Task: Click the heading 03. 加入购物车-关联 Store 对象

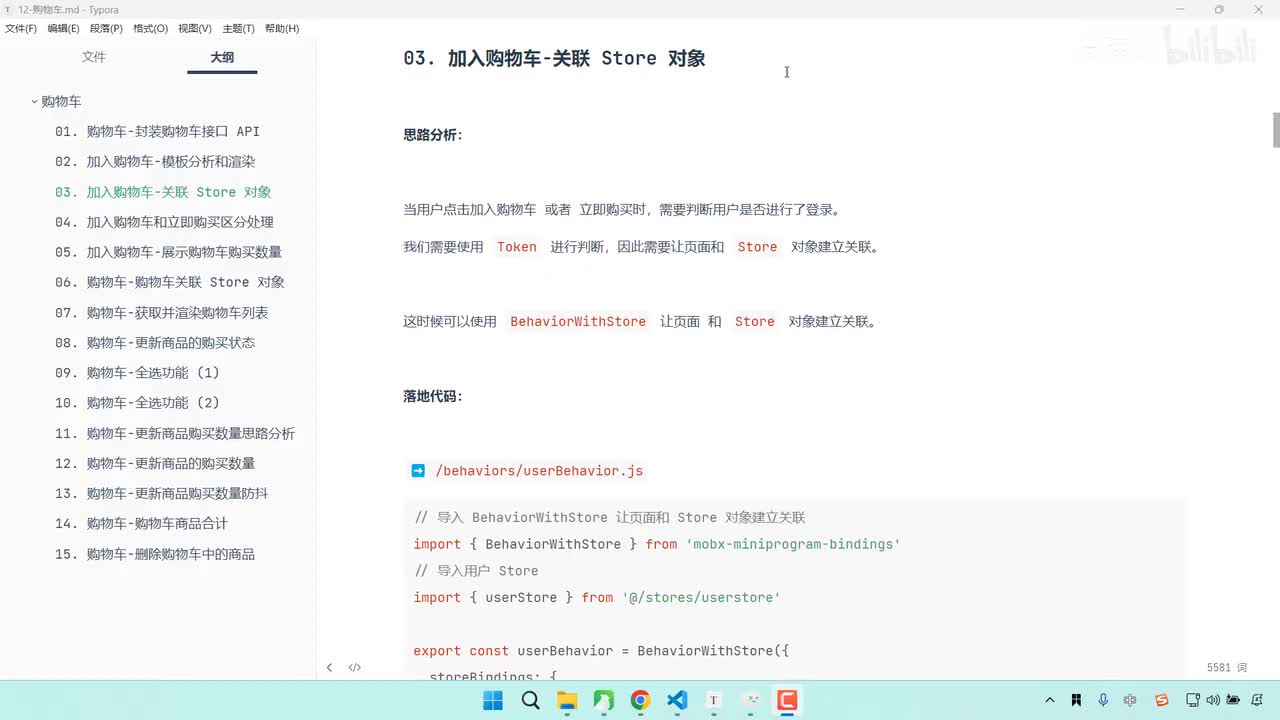Action: pyautogui.click(x=554, y=58)
